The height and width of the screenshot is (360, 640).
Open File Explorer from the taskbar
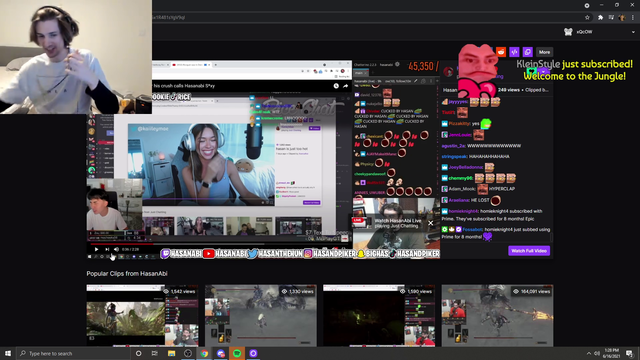171,353
